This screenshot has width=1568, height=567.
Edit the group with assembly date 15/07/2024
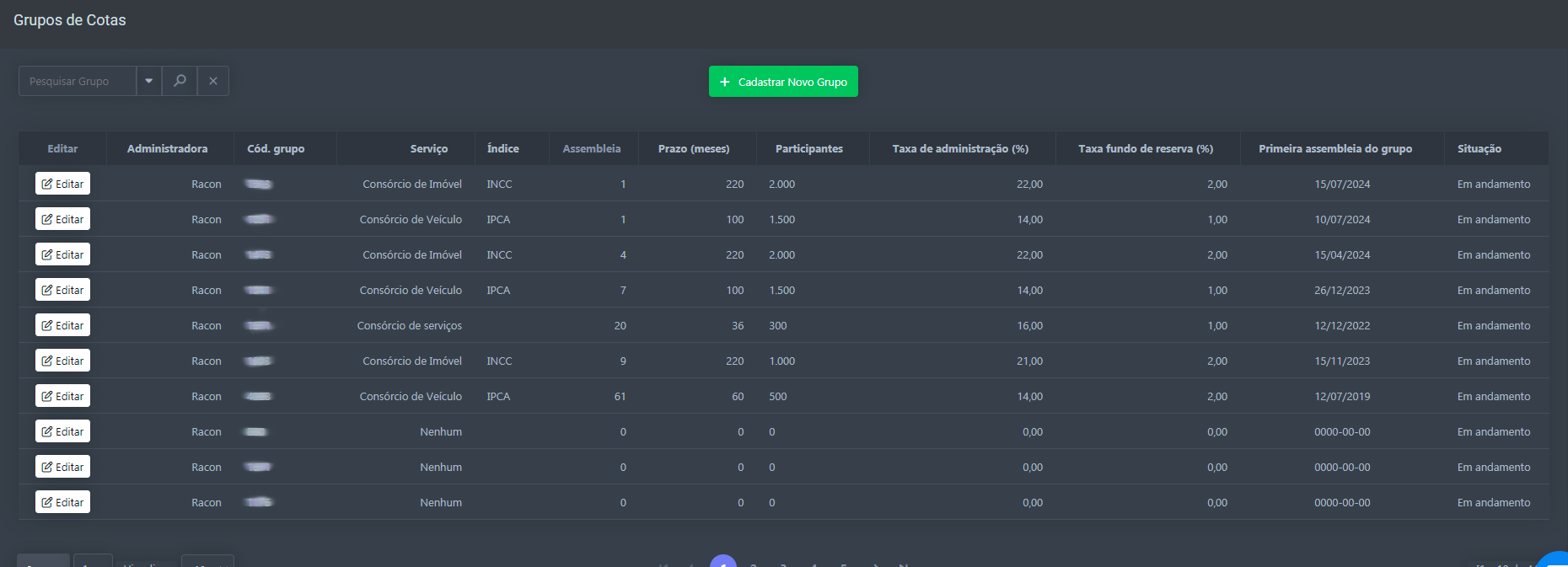click(63, 184)
